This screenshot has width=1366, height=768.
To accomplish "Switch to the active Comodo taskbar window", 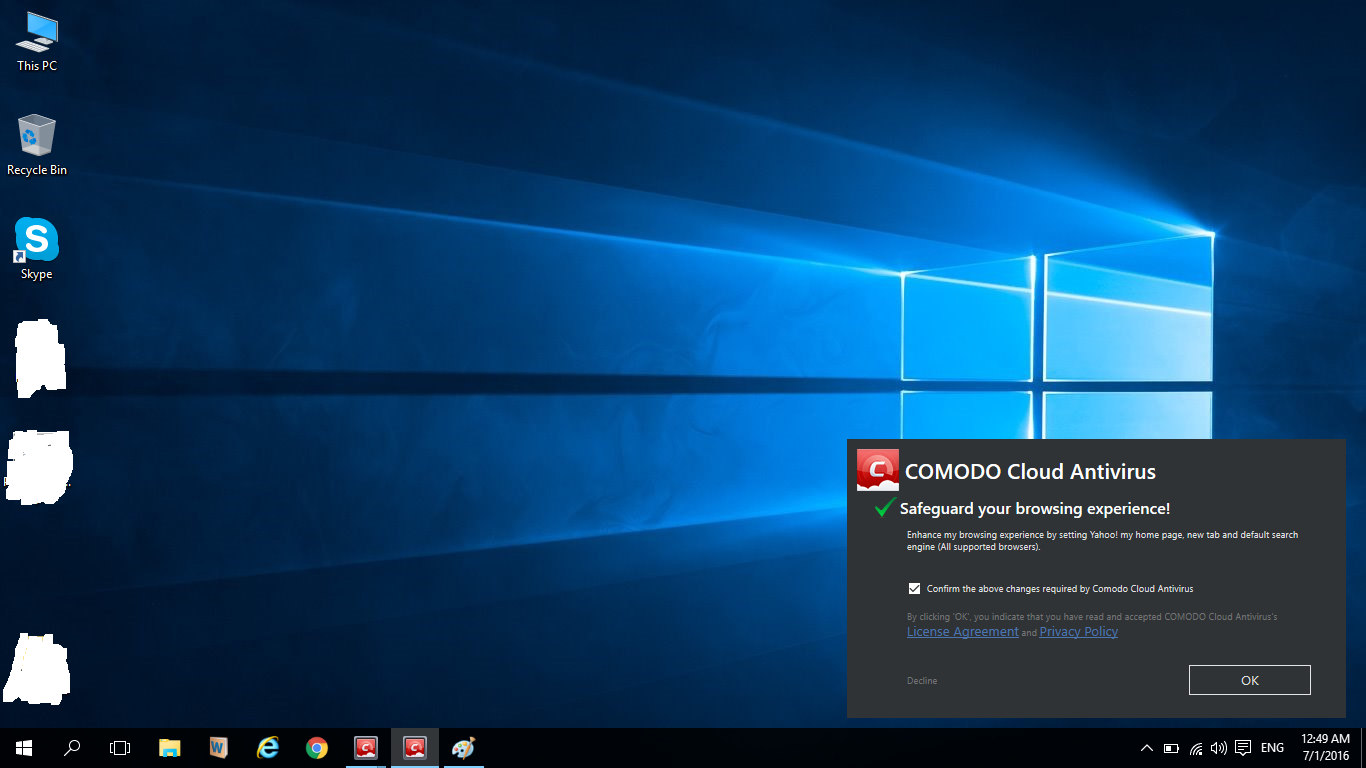I will [x=414, y=748].
